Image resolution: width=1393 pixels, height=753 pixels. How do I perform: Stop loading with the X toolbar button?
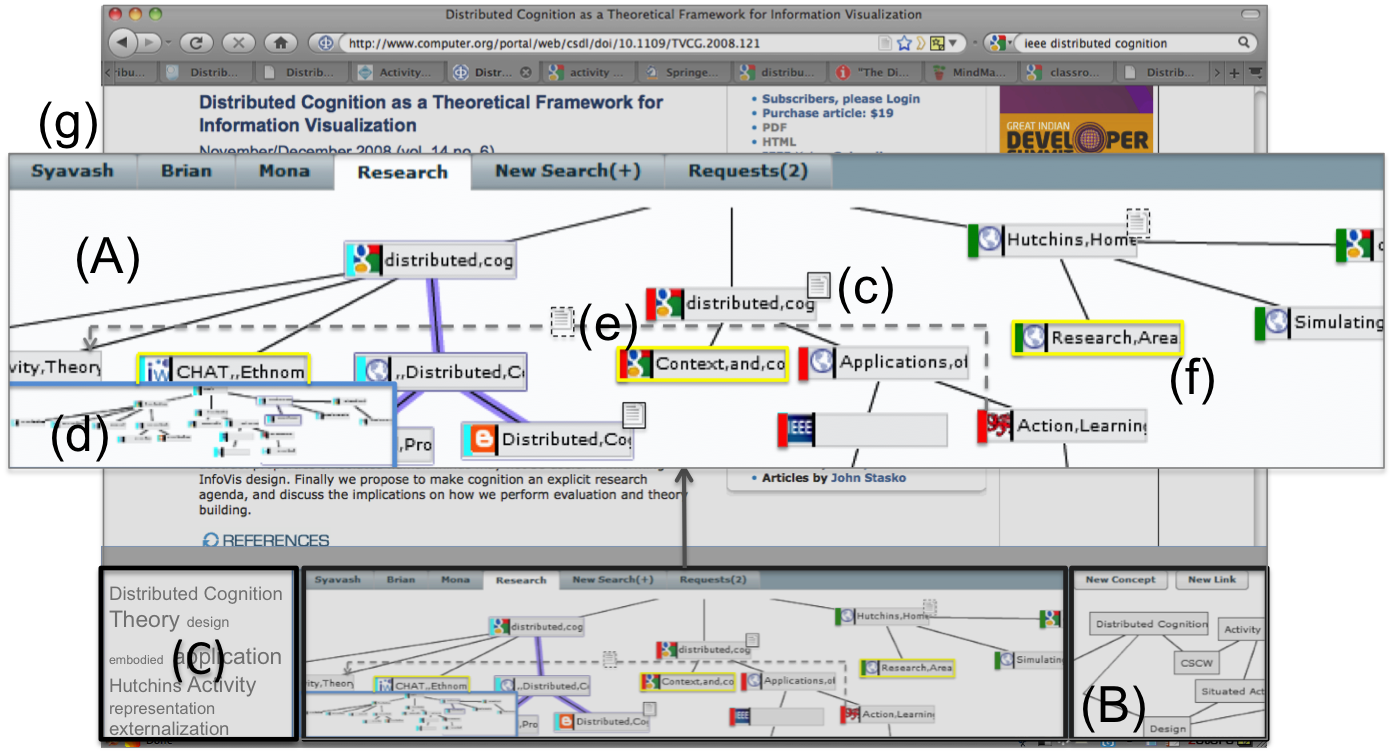[x=239, y=43]
